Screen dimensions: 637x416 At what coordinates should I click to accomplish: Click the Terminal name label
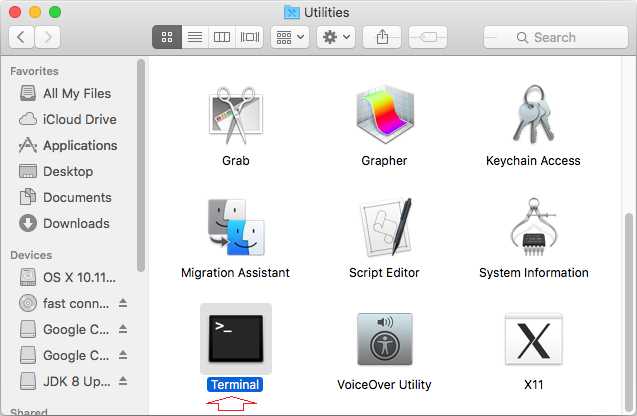click(x=235, y=384)
